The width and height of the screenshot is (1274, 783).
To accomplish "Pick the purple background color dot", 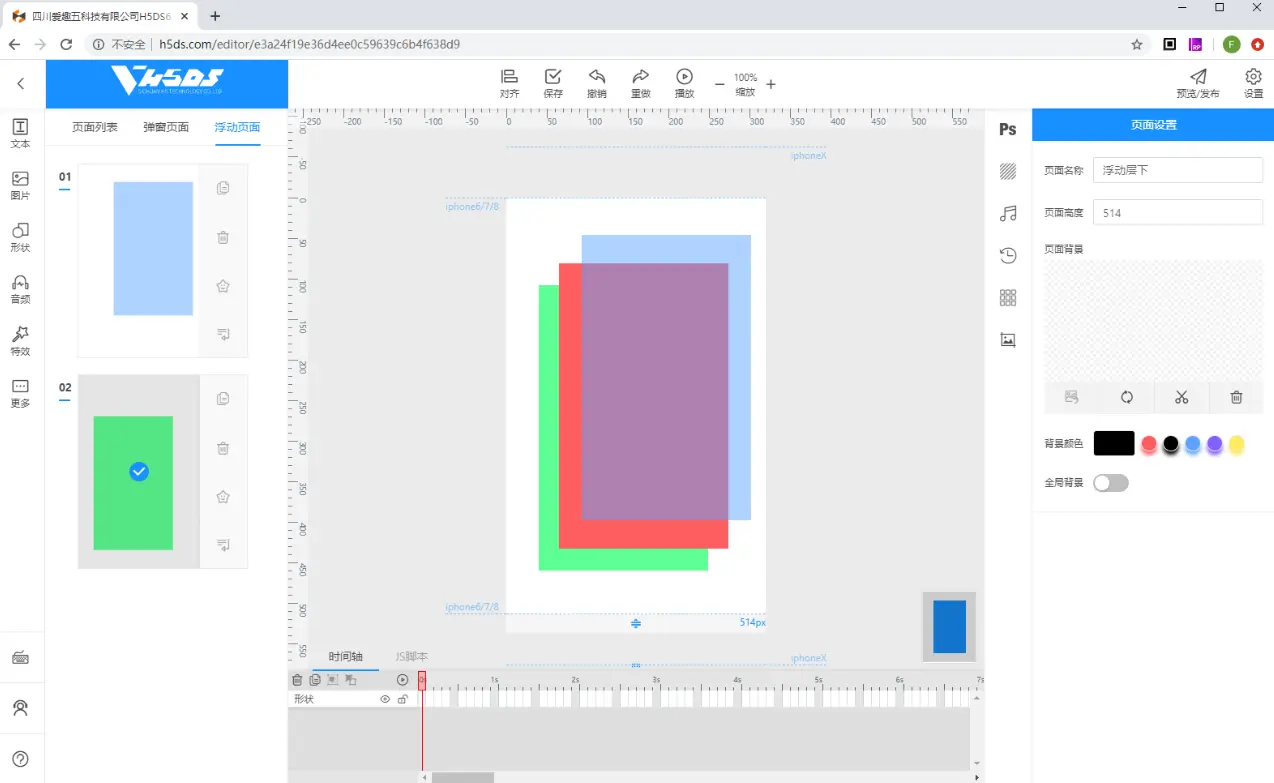I will point(1214,444).
